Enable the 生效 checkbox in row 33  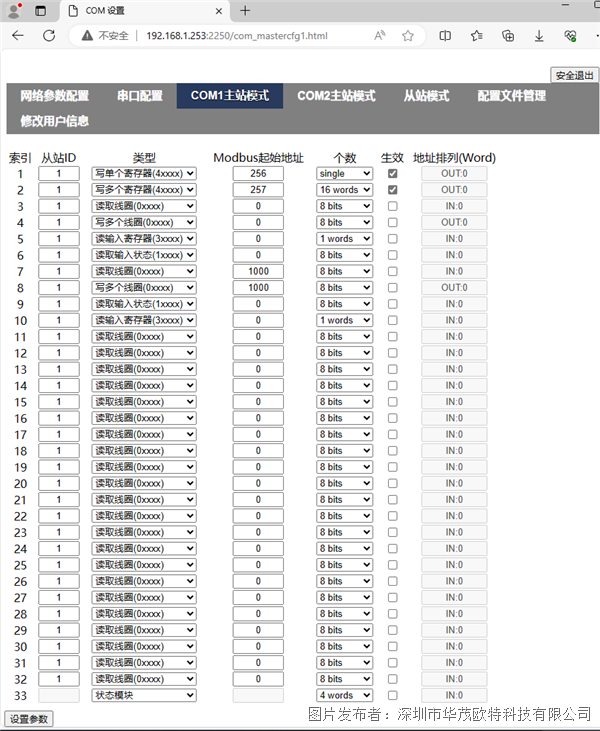point(393,695)
